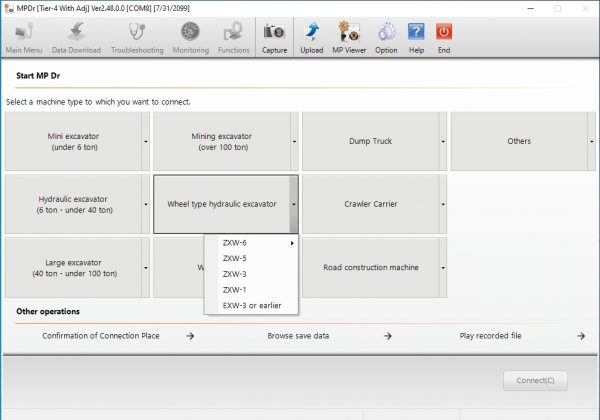The image size is (600, 420).
Task: Open the Browse save data link
Action: pyautogui.click(x=298, y=336)
